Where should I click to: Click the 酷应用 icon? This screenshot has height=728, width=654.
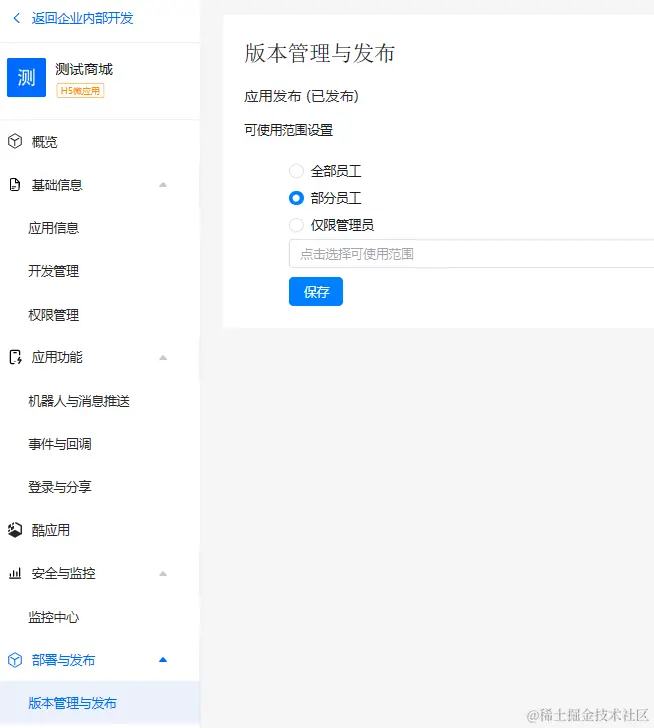[15, 530]
